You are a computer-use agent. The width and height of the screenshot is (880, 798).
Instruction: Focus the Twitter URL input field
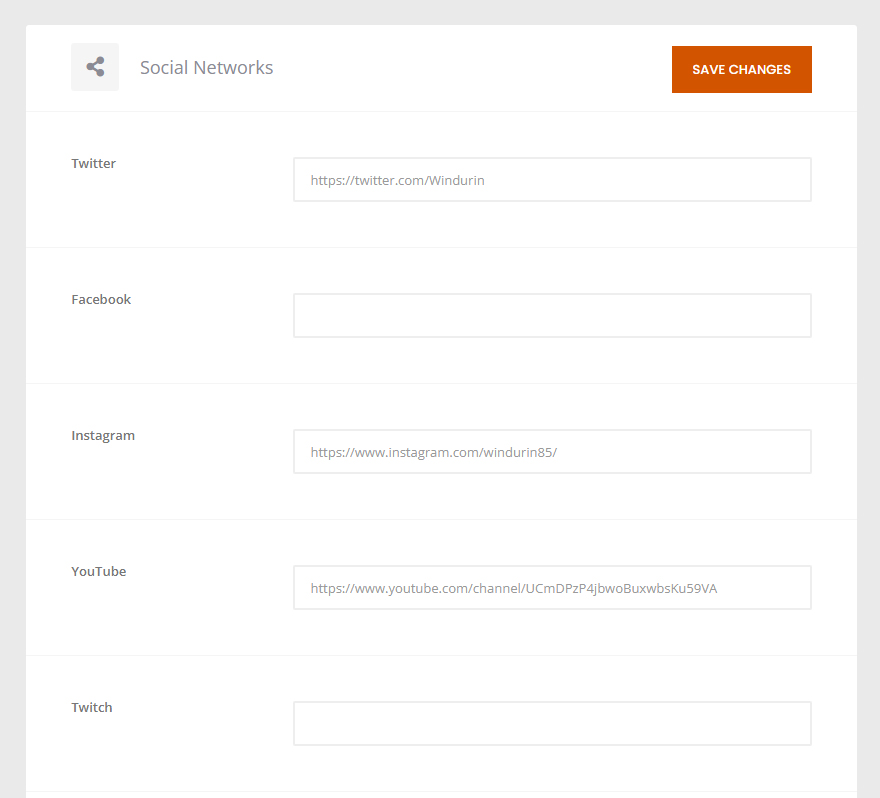click(x=552, y=180)
